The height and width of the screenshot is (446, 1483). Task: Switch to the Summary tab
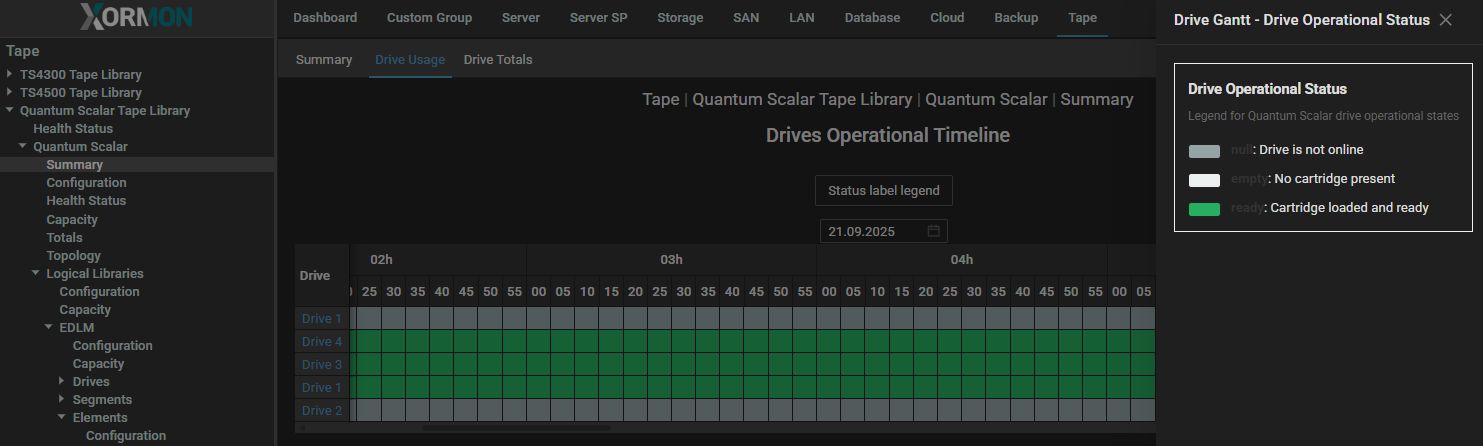pyautogui.click(x=324, y=60)
